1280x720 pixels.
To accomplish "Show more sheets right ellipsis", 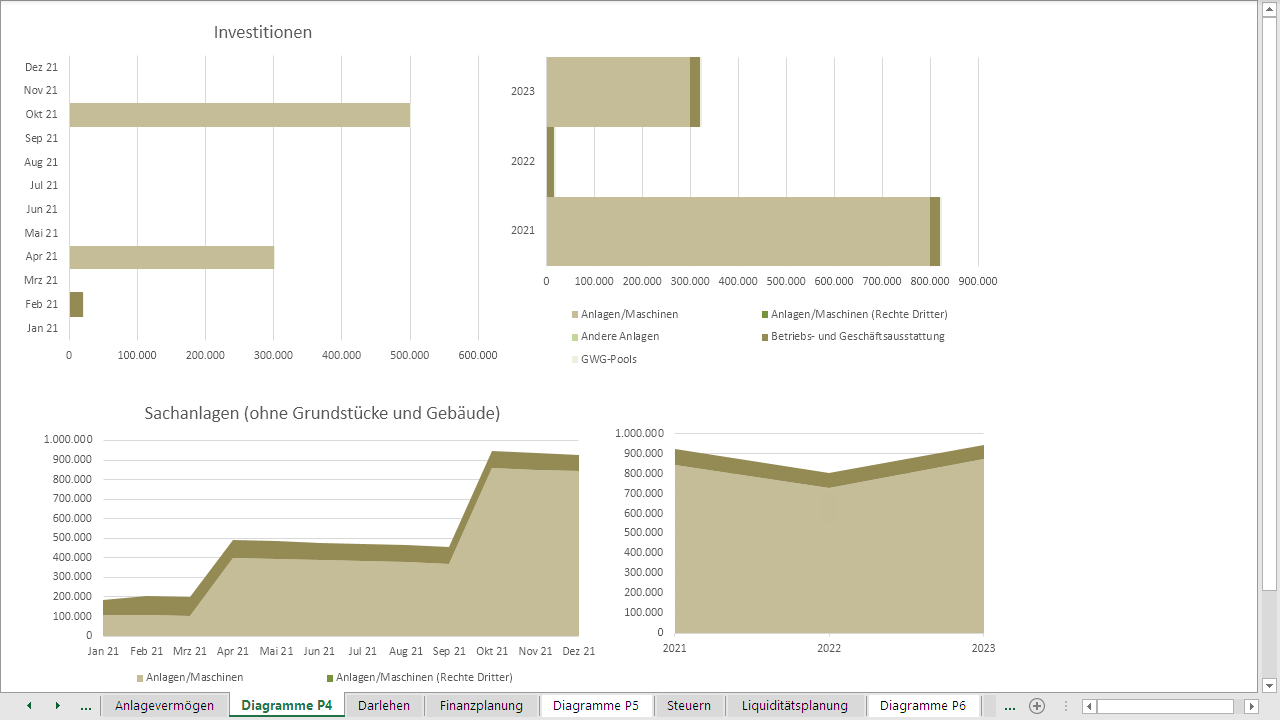I will (1009, 706).
